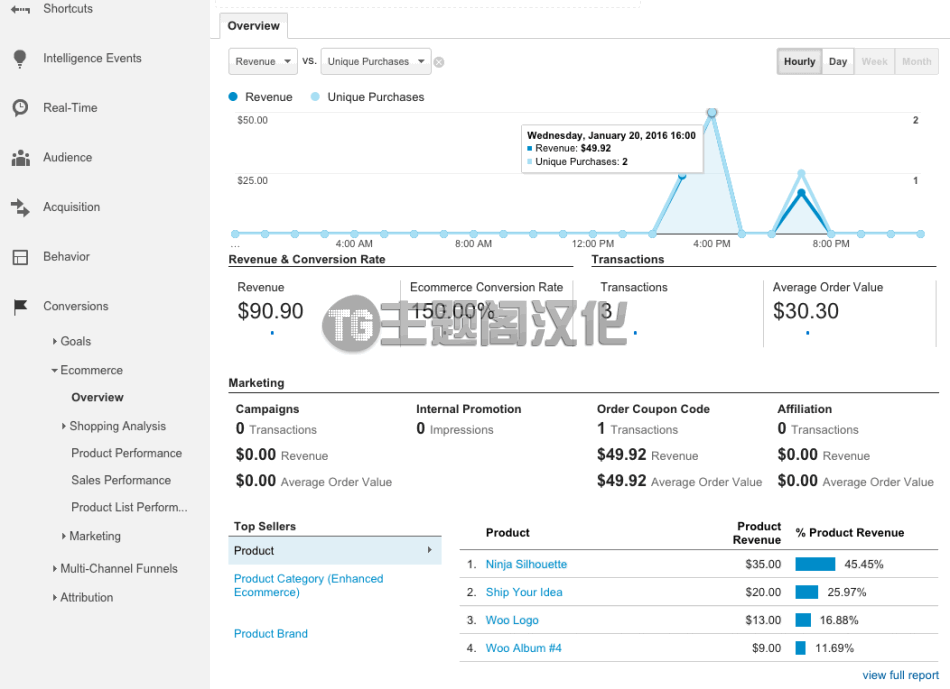The image size is (950, 689).
Task: Click the $9.00 product revenue cell
Action: pyautogui.click(x=766, y=648)
